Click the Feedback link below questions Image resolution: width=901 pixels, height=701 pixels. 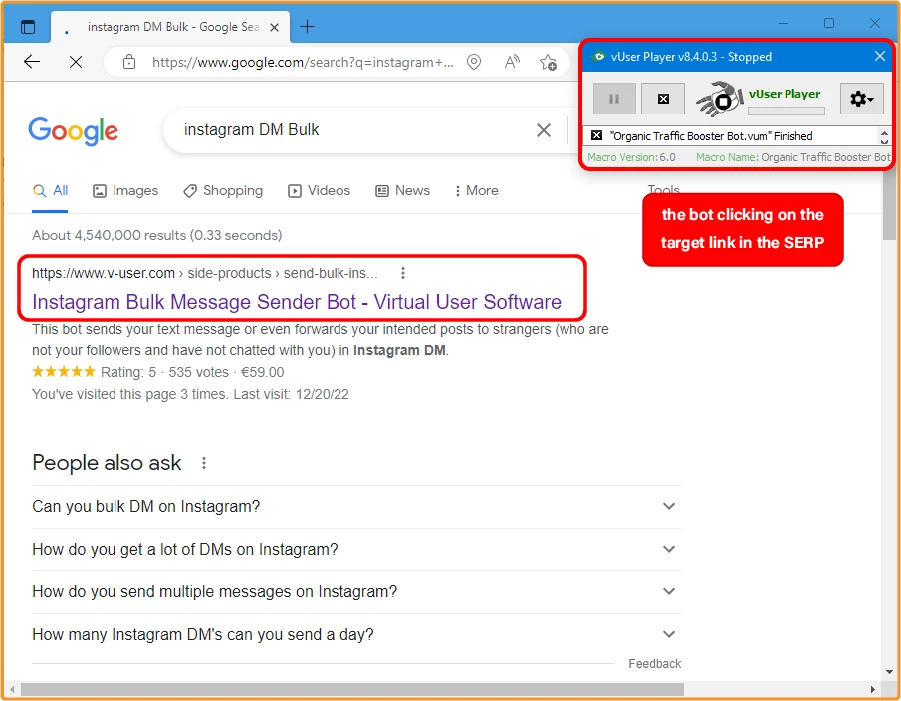pyautogui.click(x=654, y=664)
